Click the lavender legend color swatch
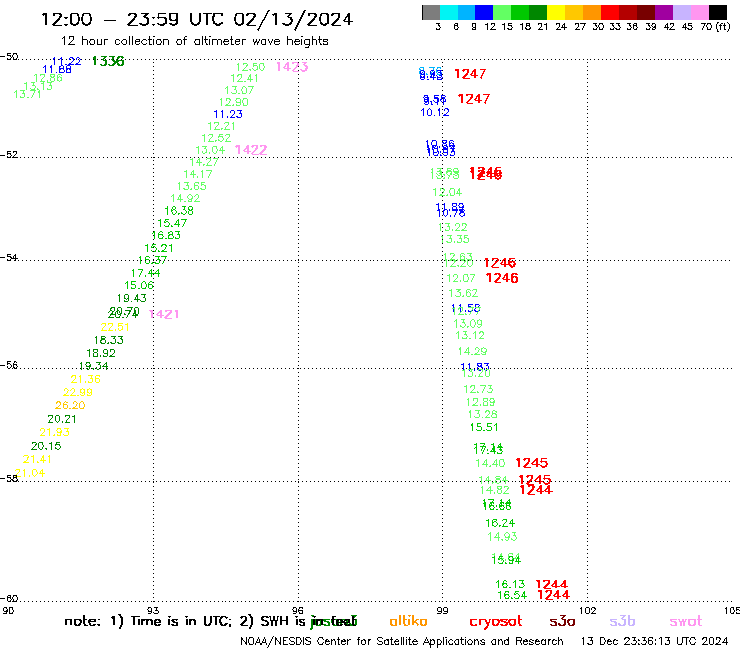This screenshot has width=740, height=650. point(682,12)
